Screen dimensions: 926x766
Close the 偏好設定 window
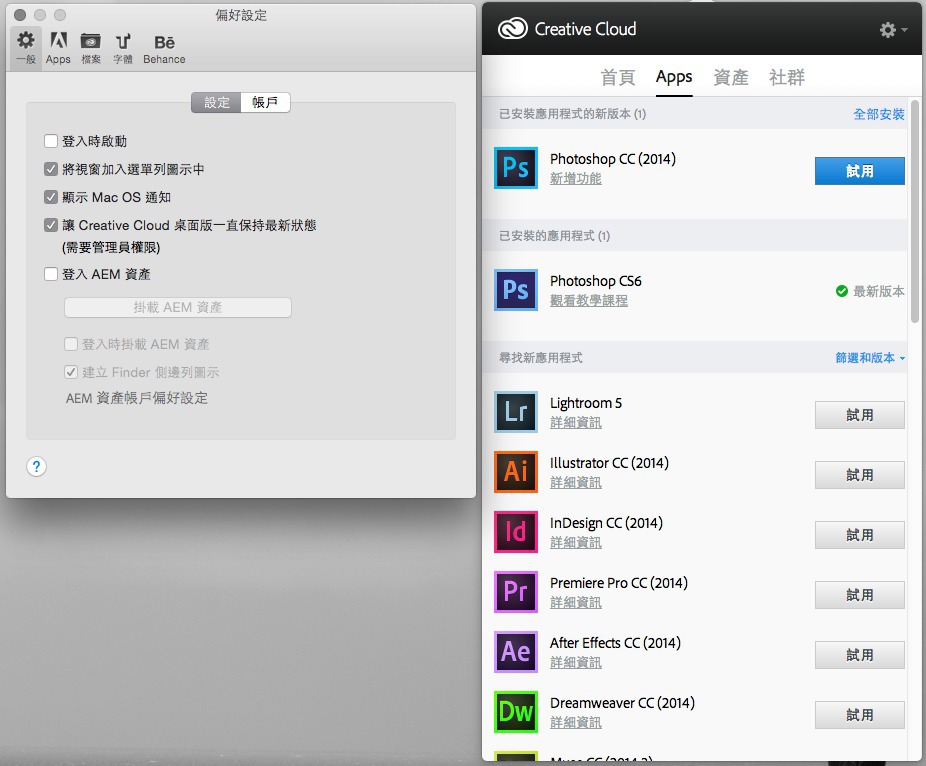tap(19, 15)
